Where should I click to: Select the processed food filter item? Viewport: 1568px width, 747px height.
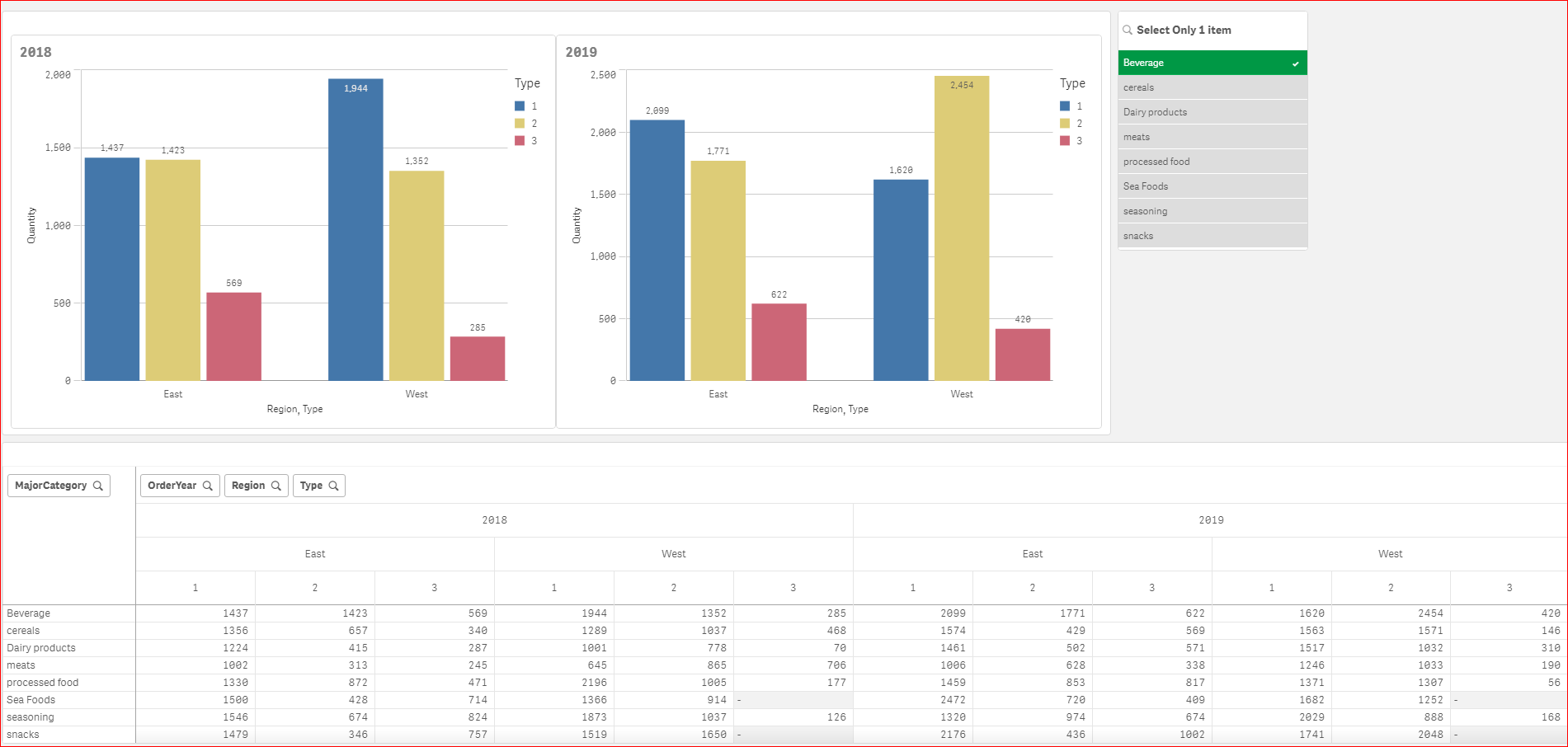[1212, 161]
